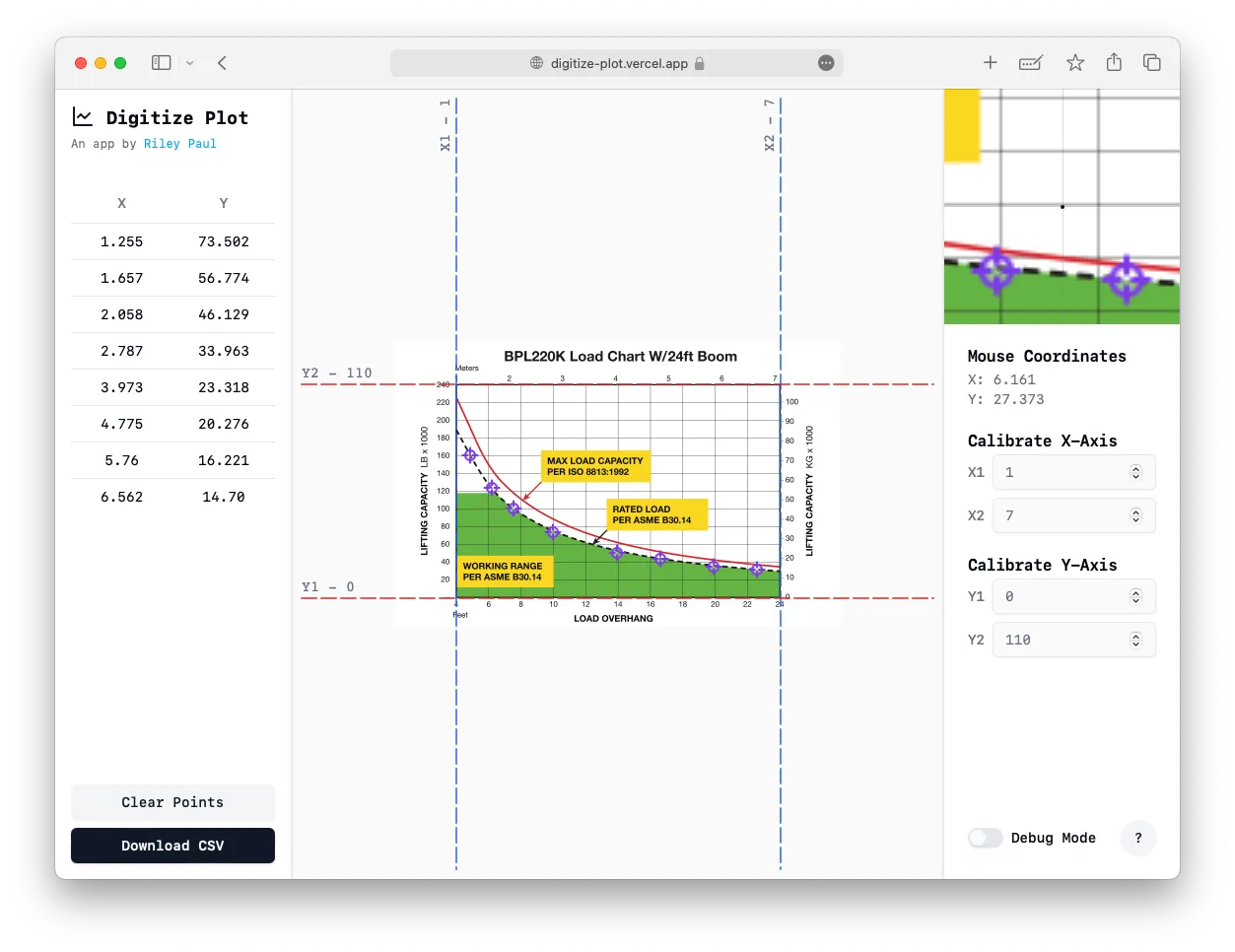Viewport: 1235px width, 952px height.
Task: Bookmark page with the star icon
Action: (1074, 63)
